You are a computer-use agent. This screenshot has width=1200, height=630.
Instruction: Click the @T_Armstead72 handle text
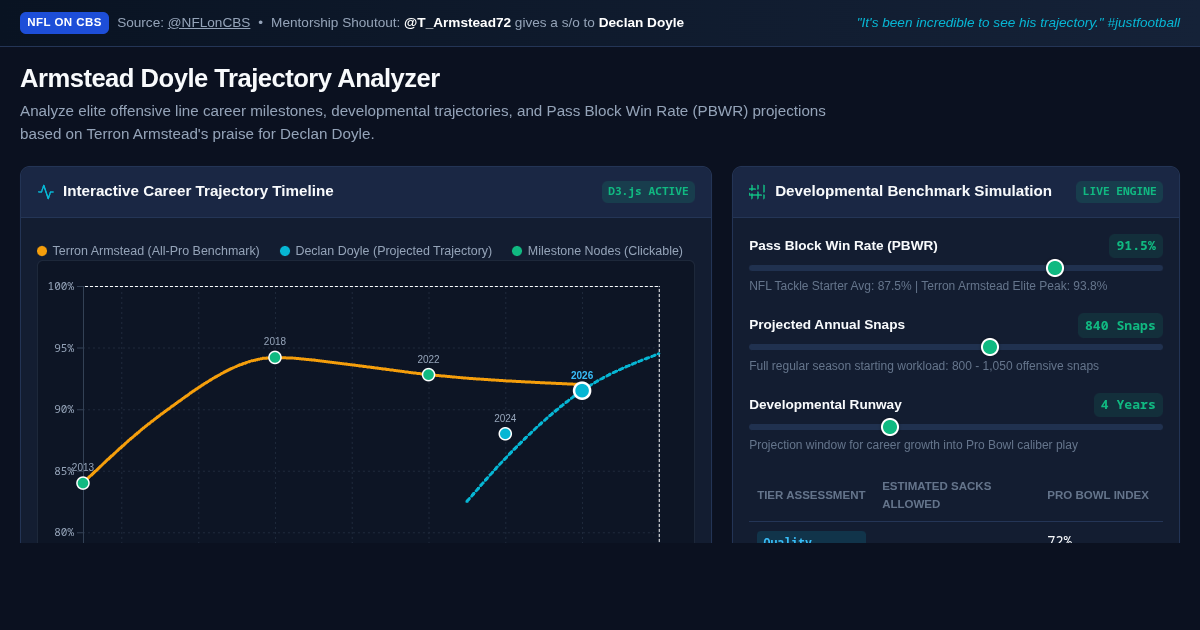457,23
